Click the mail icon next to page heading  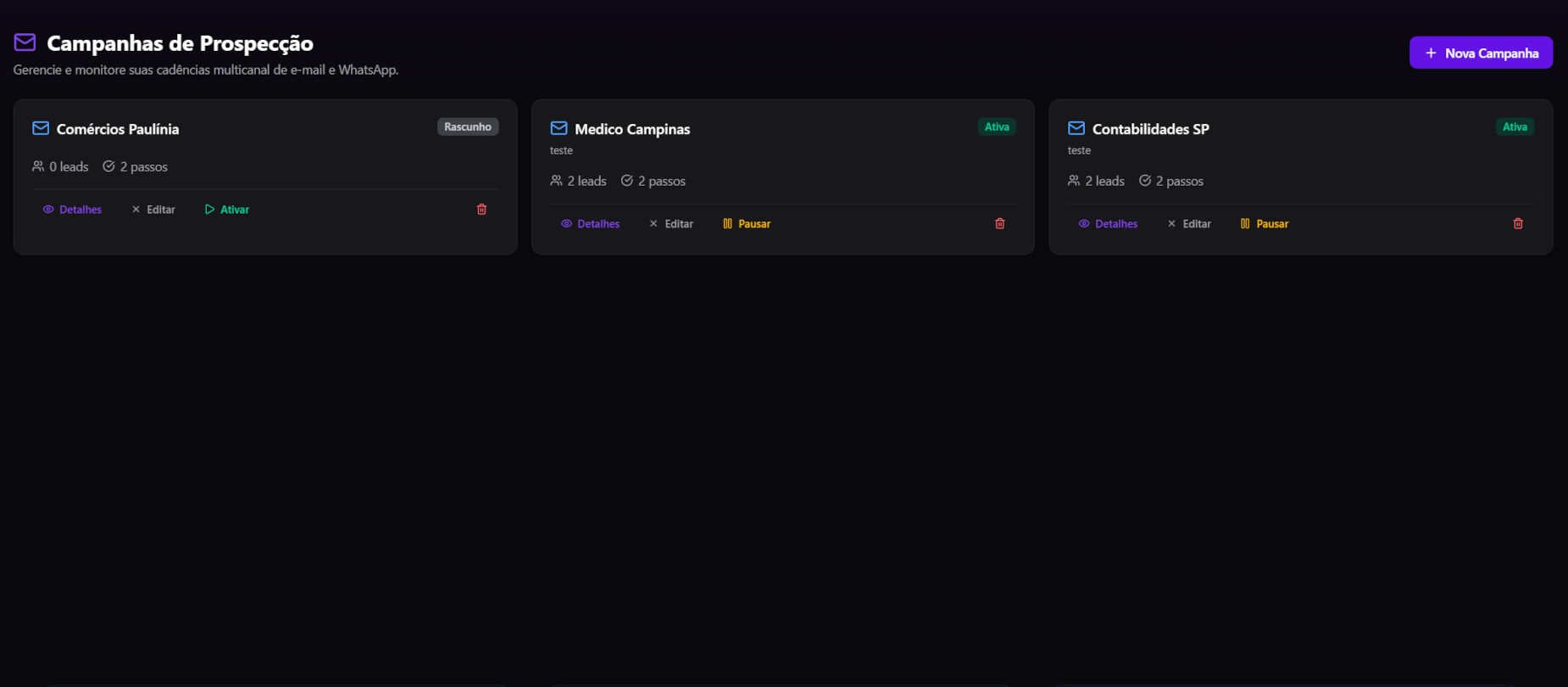point(25,42)
